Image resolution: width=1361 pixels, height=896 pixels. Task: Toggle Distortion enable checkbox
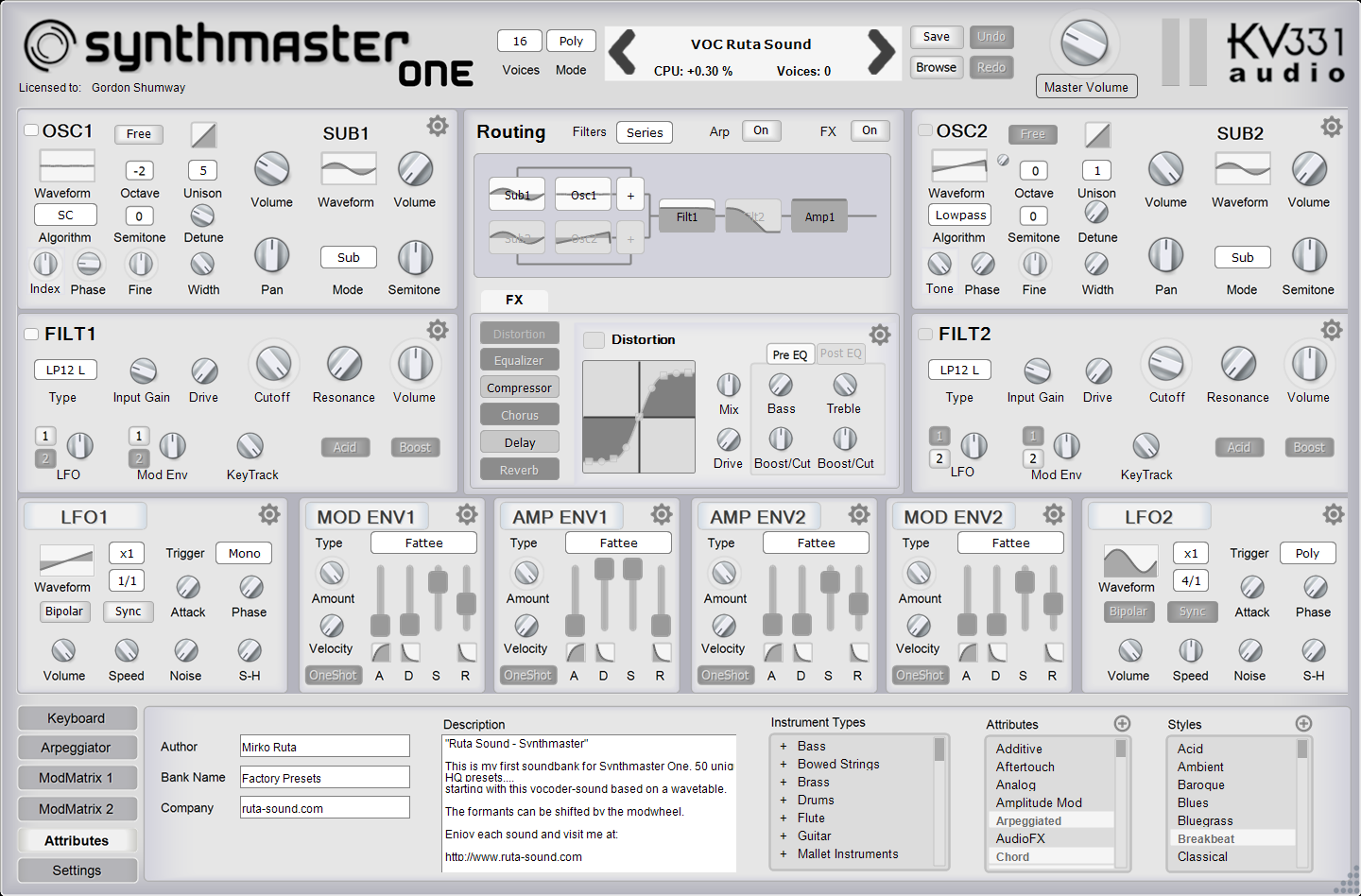pos(594,340)
